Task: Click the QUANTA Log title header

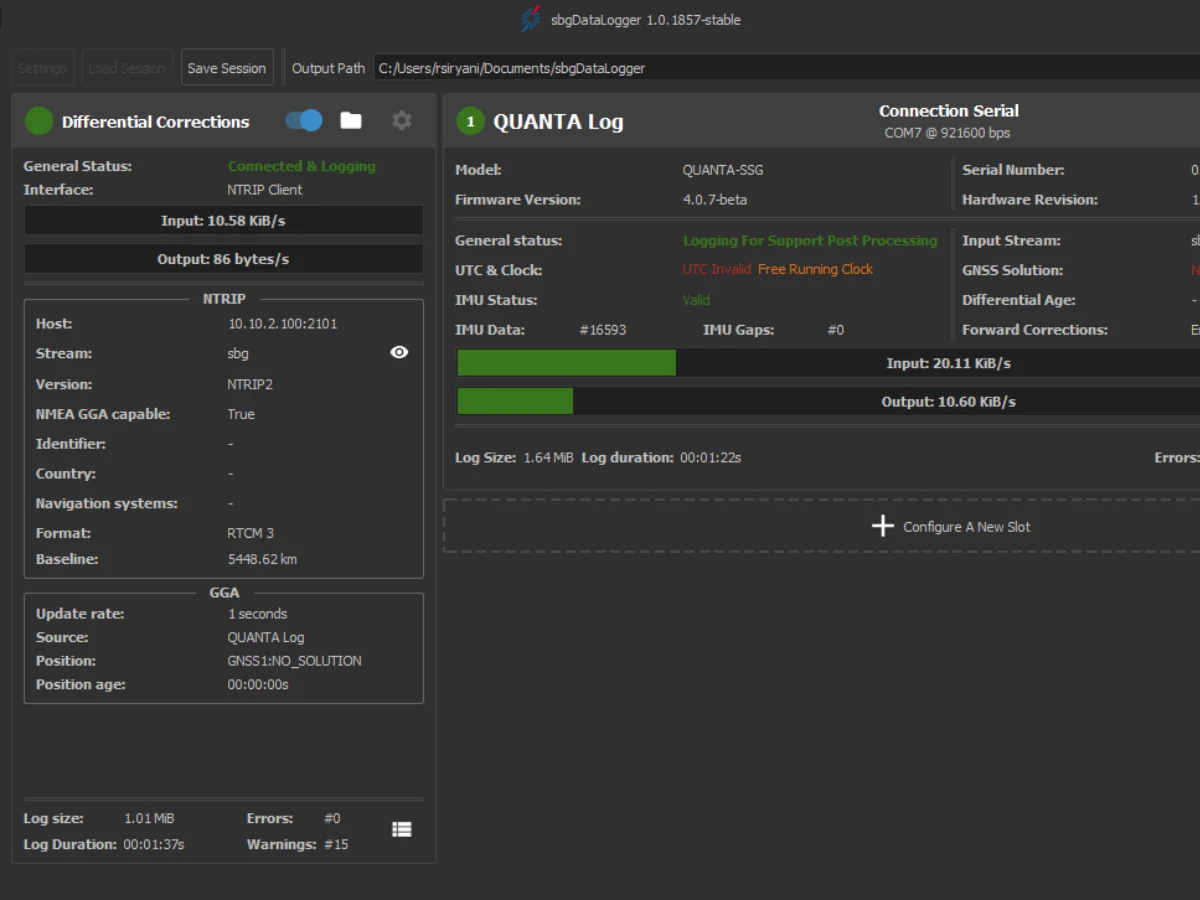Action: click(558, 122)
